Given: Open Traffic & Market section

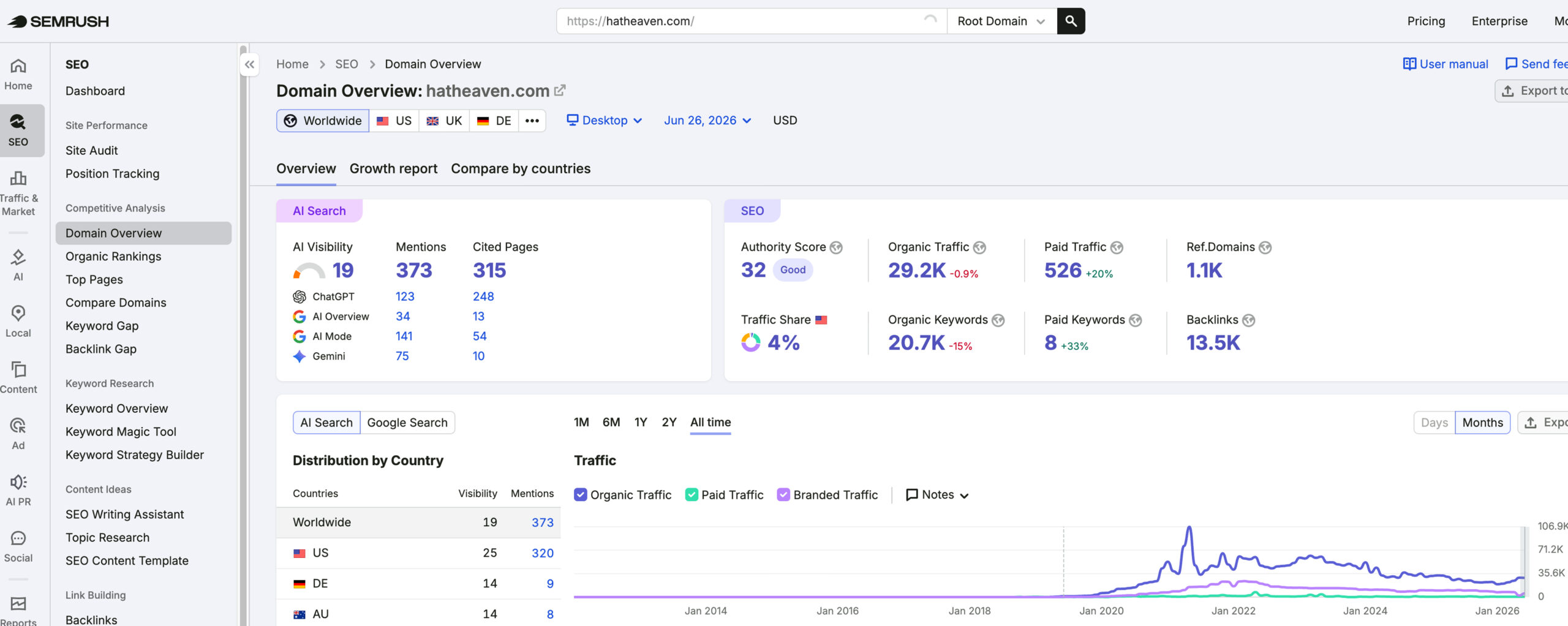Looking at the screenshot, I should pyautogui.click(x=18, y=194).
